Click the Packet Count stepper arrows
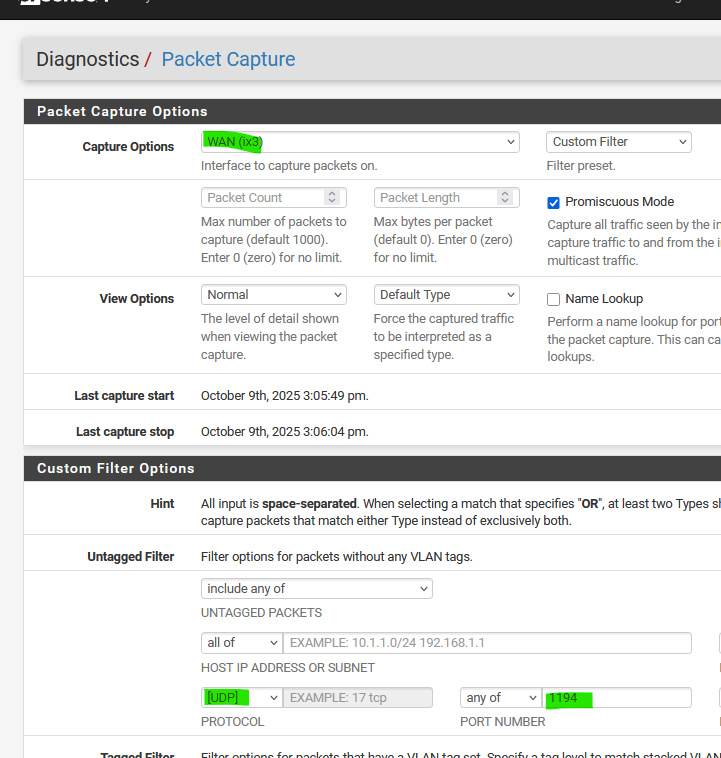This screenshot has width=721, height=758. pos(333,198)
